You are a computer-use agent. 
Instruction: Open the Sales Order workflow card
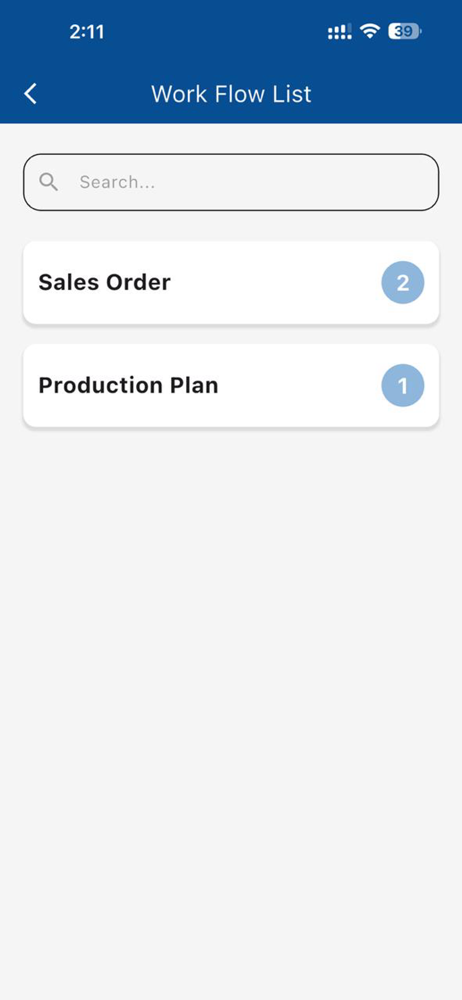click(231, 283)
